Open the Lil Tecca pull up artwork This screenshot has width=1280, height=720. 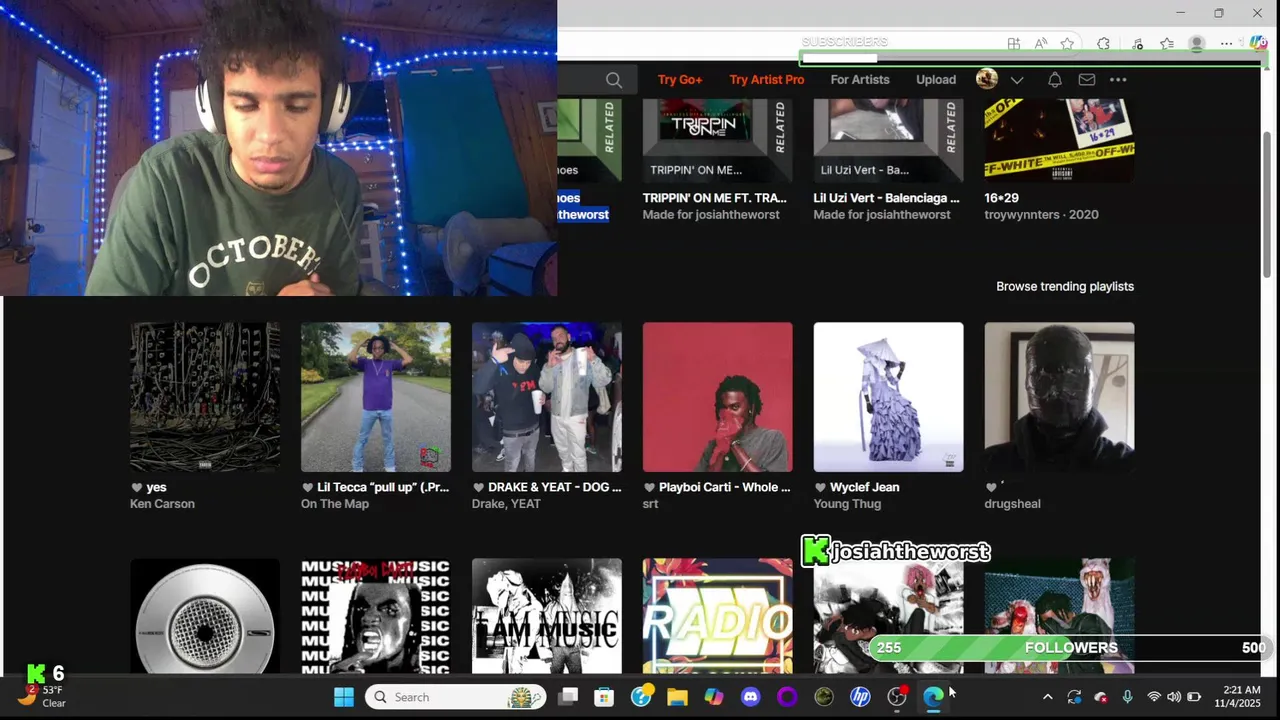point(376,397)
